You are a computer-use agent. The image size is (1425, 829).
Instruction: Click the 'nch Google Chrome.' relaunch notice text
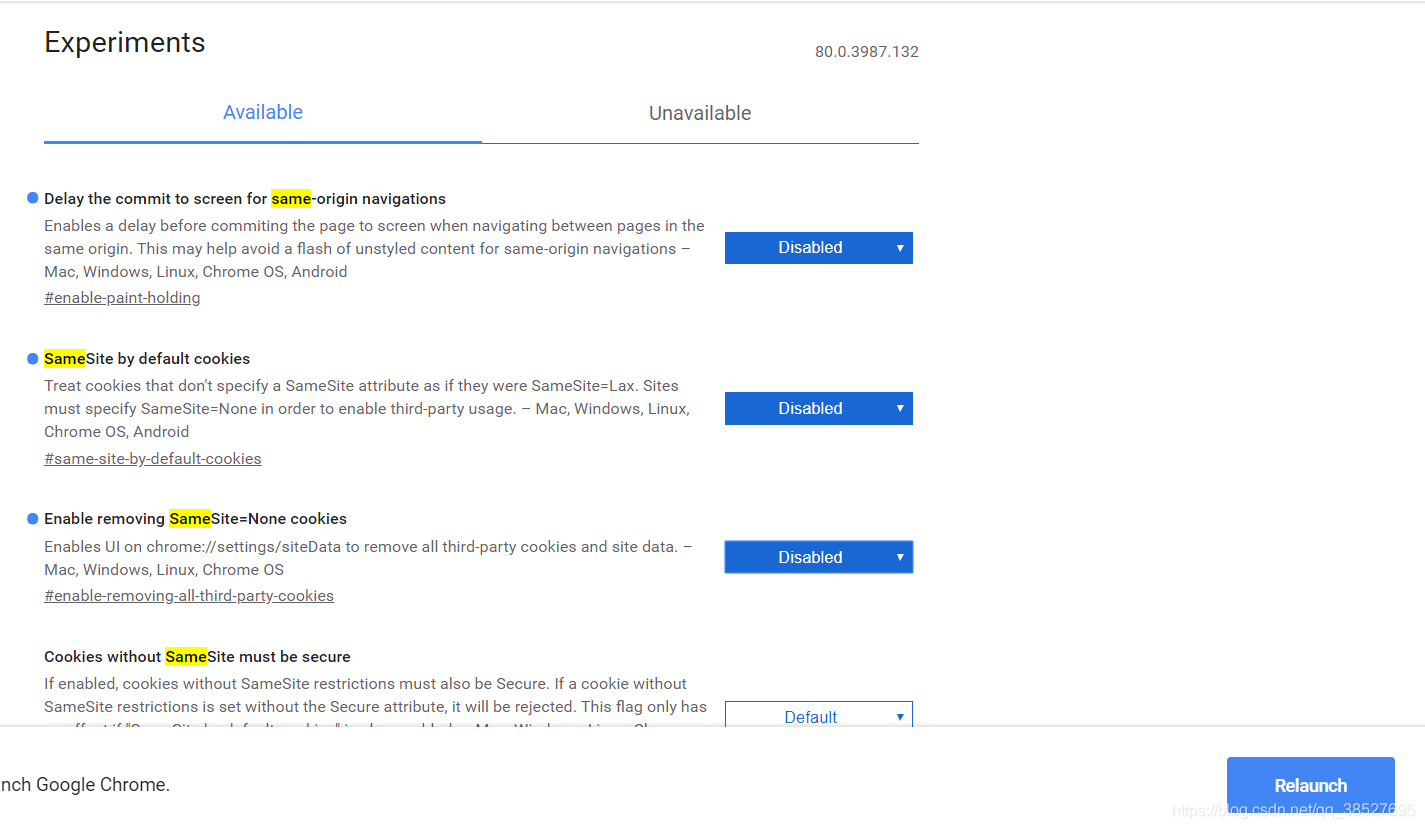point(85,785)
